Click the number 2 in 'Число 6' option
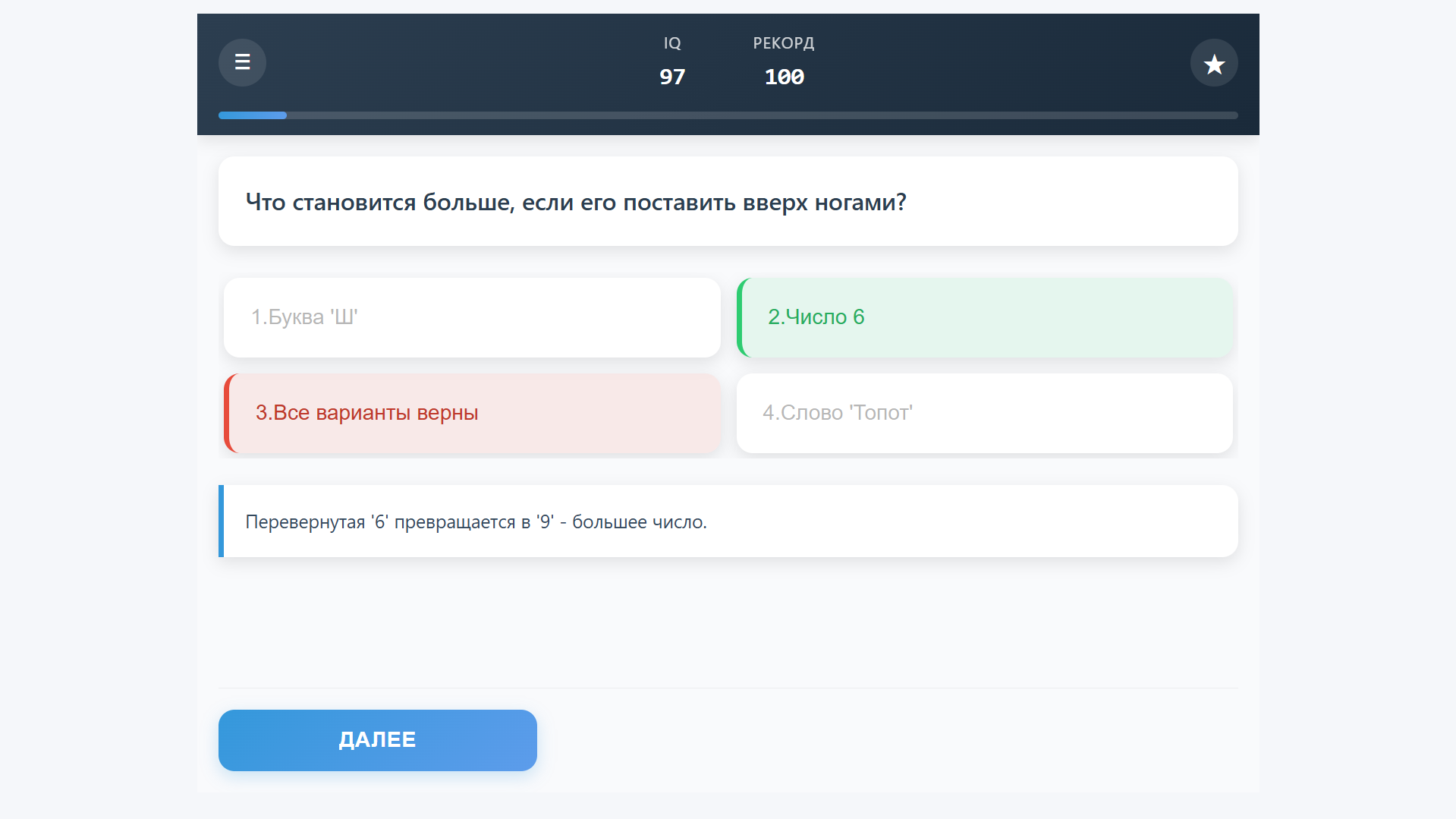This screenshot has height=819, width=1456. coord(775,317)
